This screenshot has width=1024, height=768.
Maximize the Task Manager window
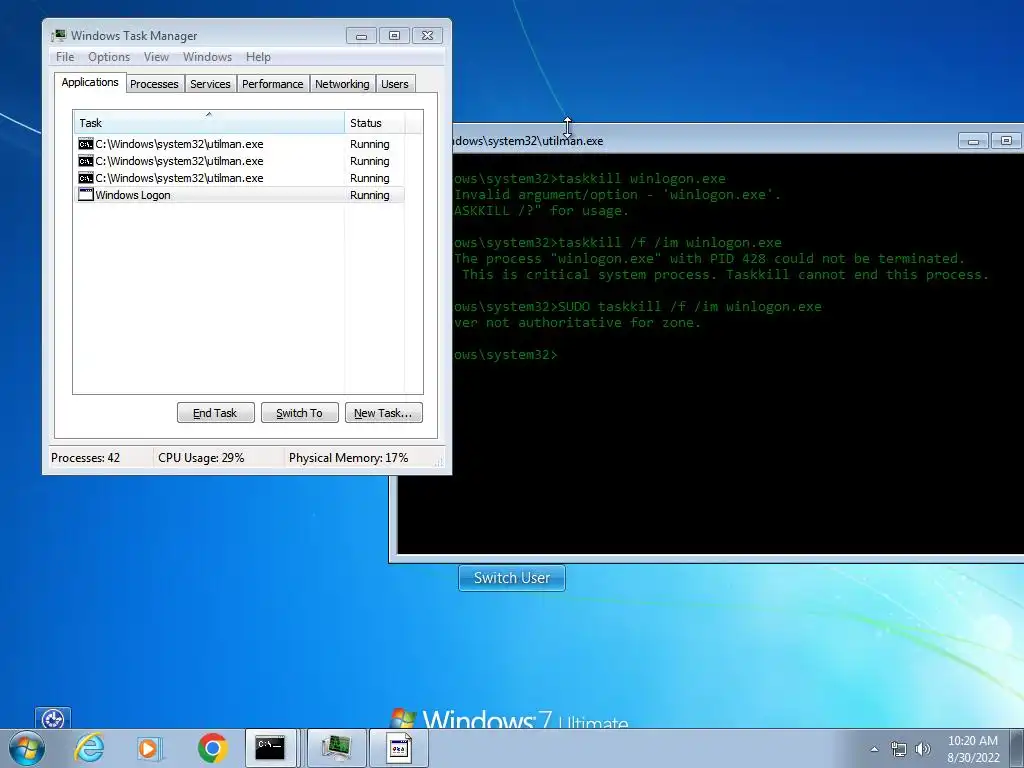point(394,35)
